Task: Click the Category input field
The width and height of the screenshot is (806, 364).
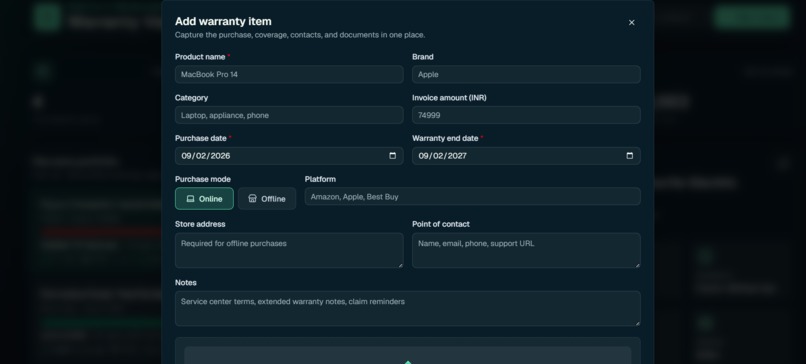Action: pos(289,115)
